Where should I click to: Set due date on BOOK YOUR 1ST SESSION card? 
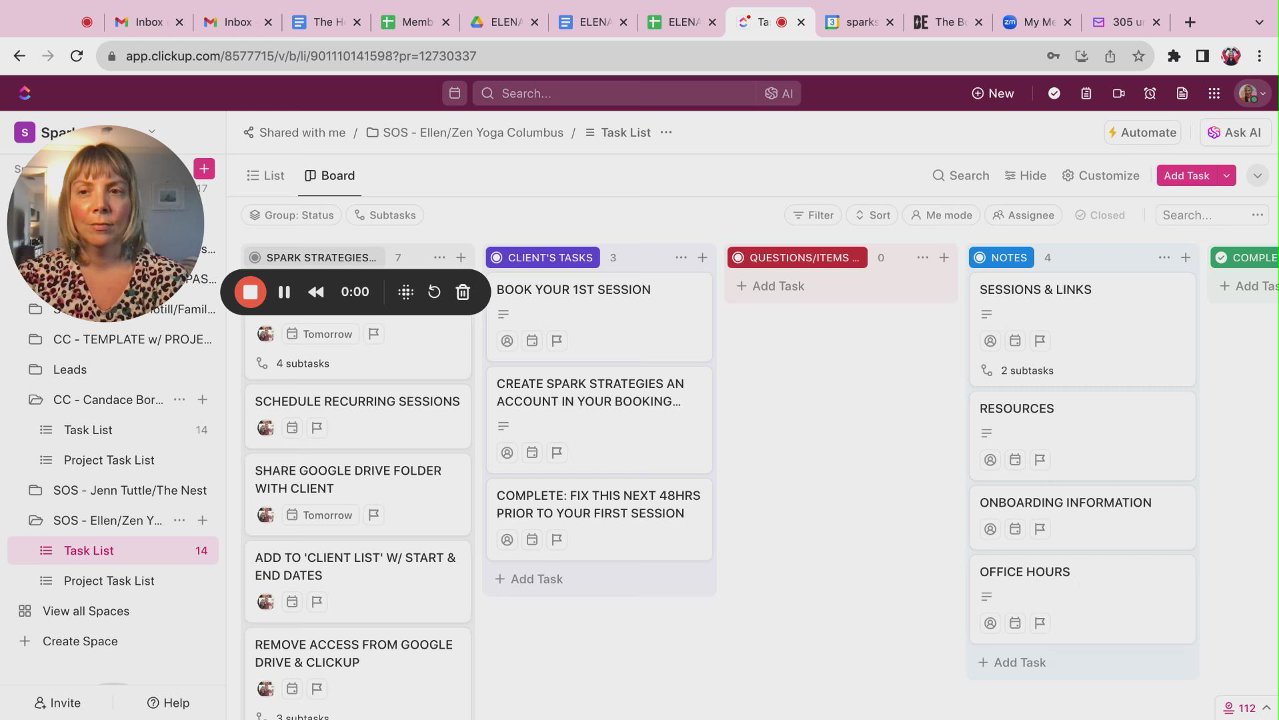(532, 341)
